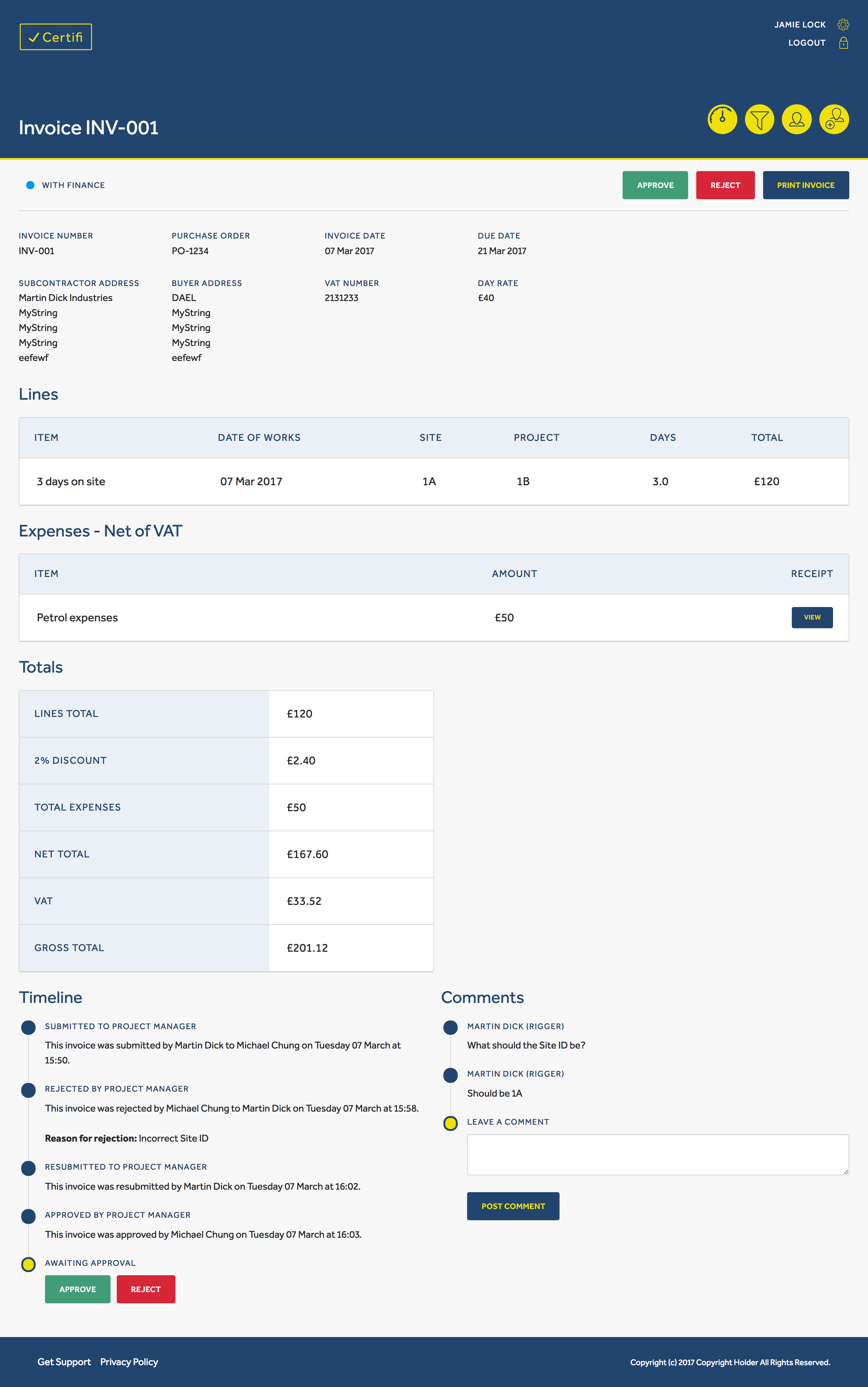
Task: Click the user profile icon
Action: 797,119
